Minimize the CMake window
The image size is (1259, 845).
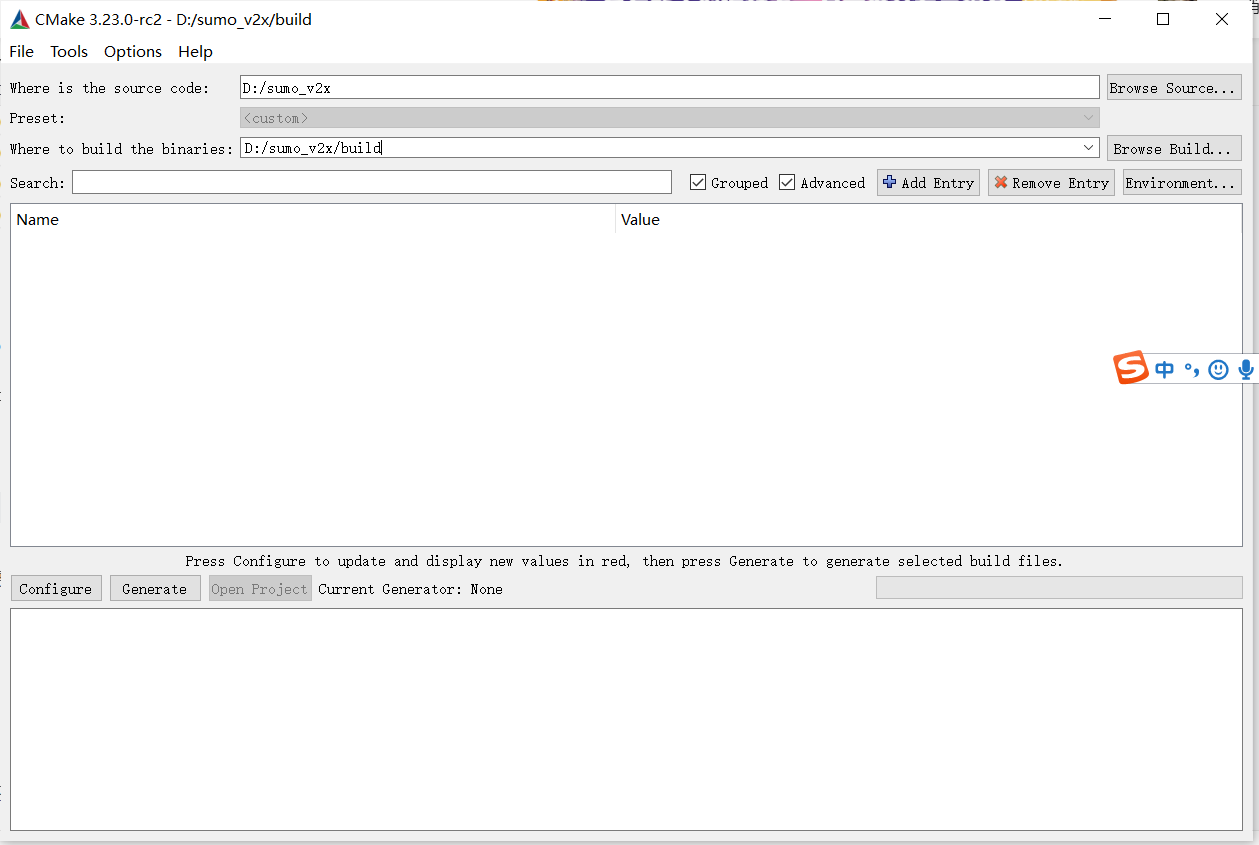pyautogui.click(x=1104, y=19)
